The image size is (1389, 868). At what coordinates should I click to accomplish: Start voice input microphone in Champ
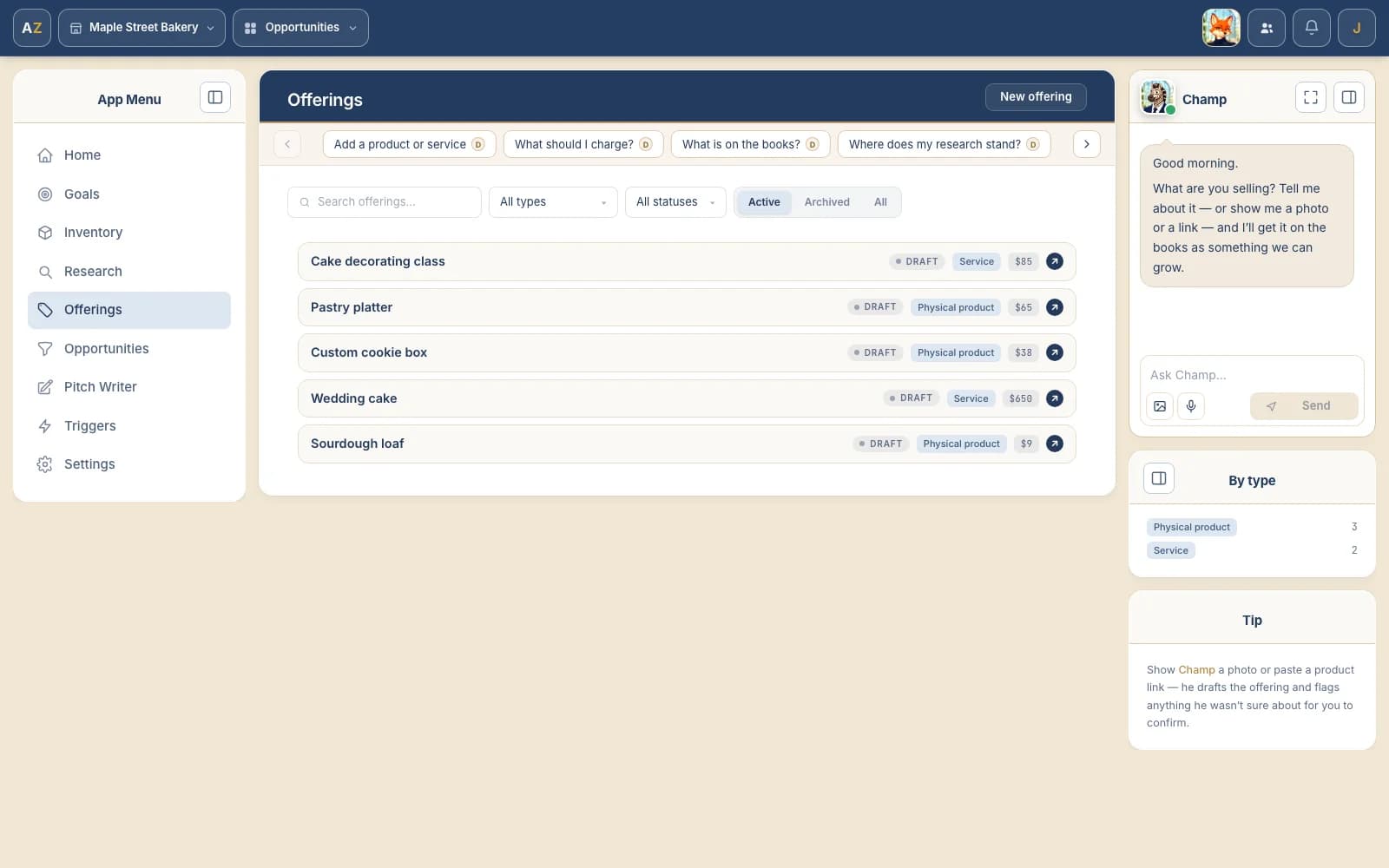pyautogui.click(x=1191, y=406)
